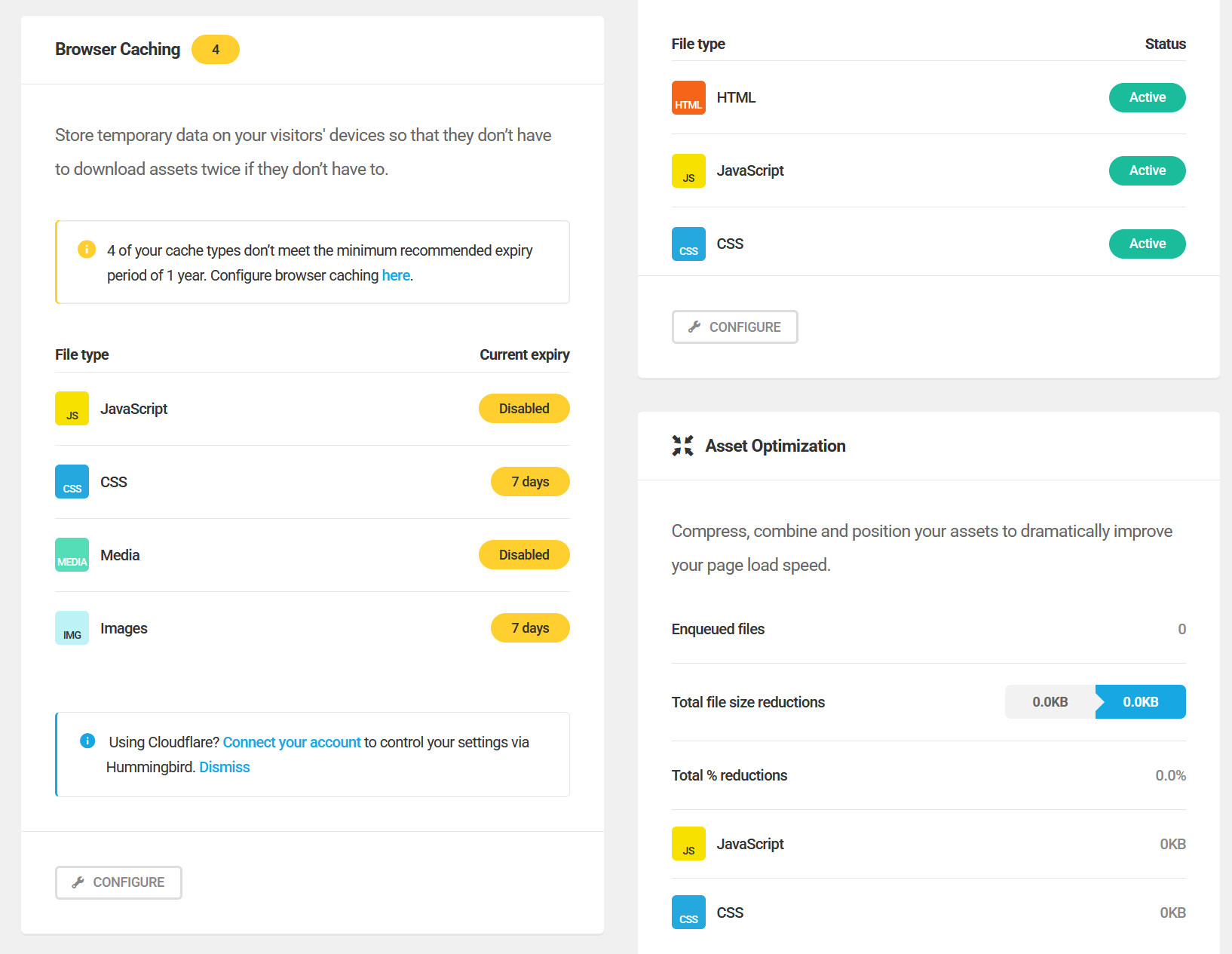Viewport: 1232px width, 954px height.
Task: Open the Connect your account link
Action: pos(292,742)
